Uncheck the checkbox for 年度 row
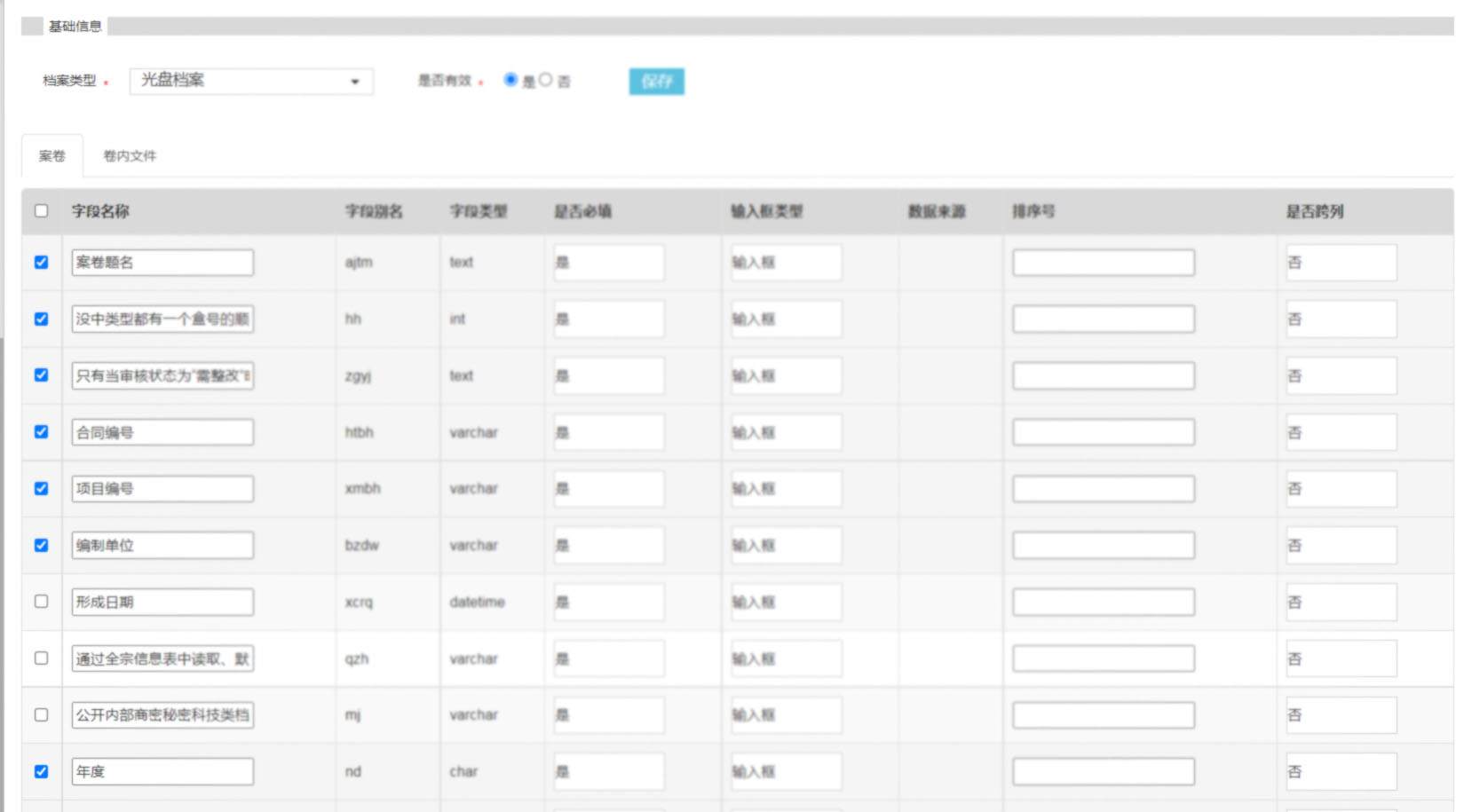The image size is (1464, 812). [42, 771]
